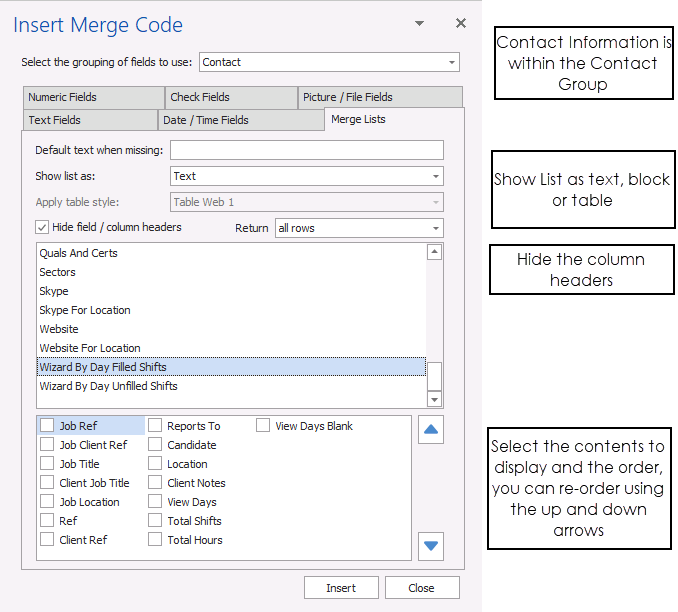
Task: Click the blue move-up arrow button
Action: [x=430, y=430]
